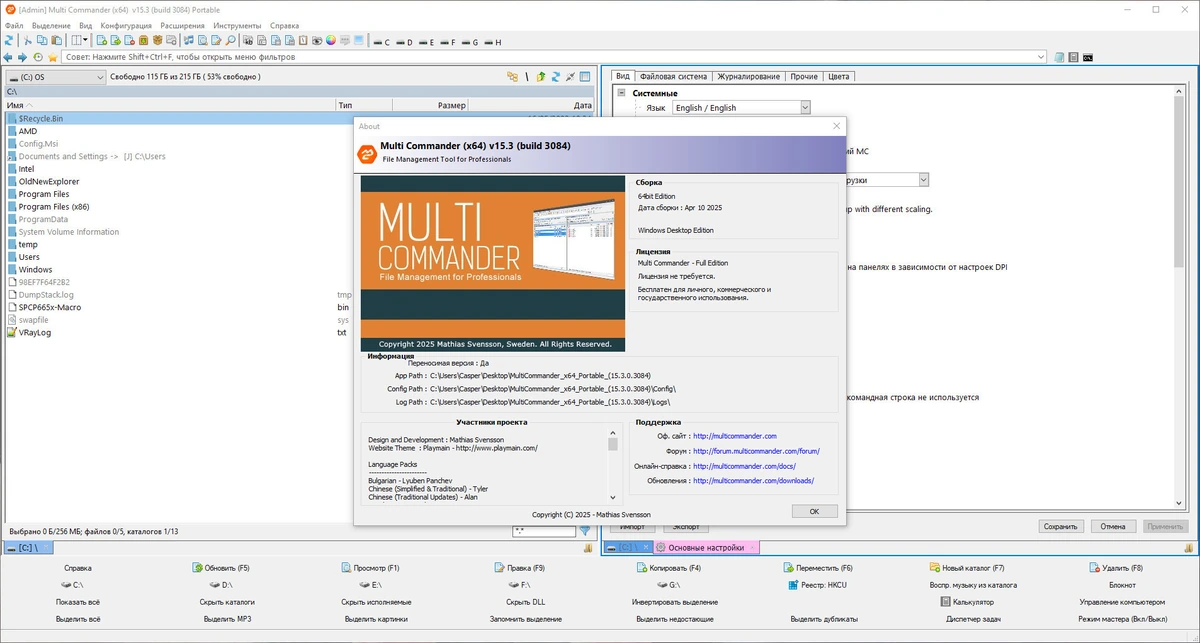Open the Выделение menu

tap(51, 25)
